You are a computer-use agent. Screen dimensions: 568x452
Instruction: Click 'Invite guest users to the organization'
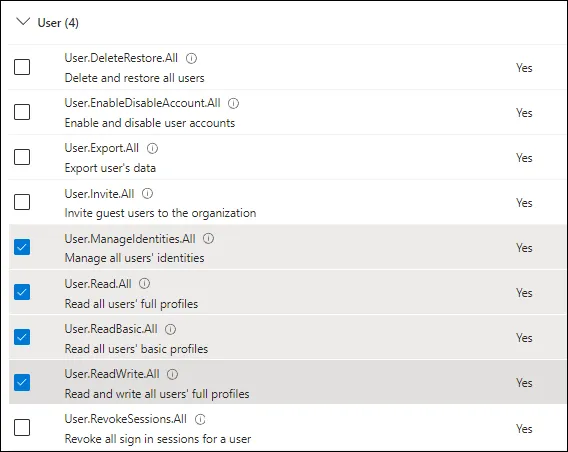(160, 213)
